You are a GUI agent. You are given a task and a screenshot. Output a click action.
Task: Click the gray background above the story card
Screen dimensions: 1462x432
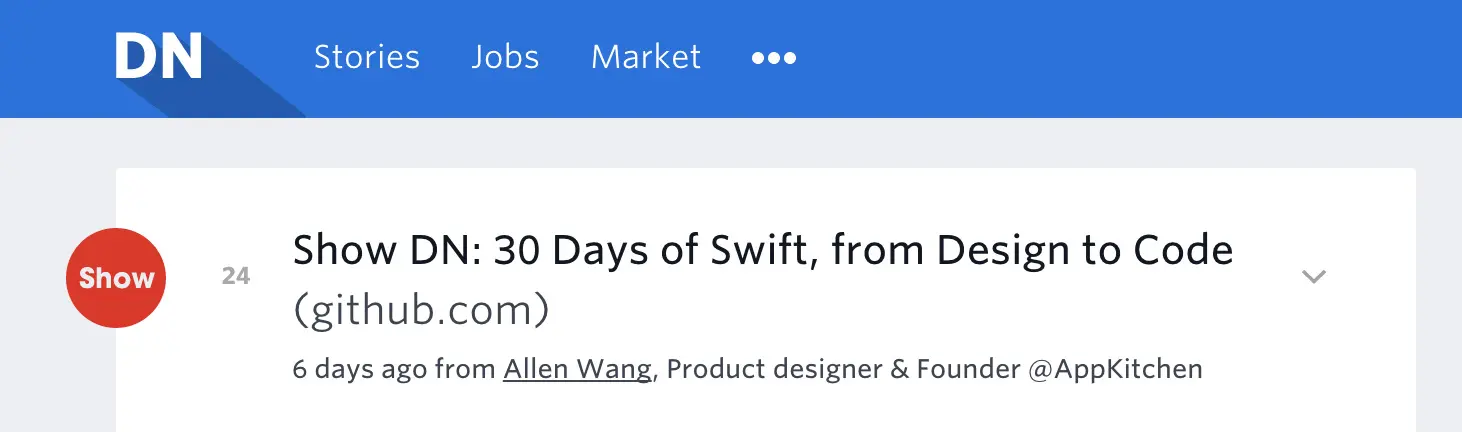click(760, 143)
